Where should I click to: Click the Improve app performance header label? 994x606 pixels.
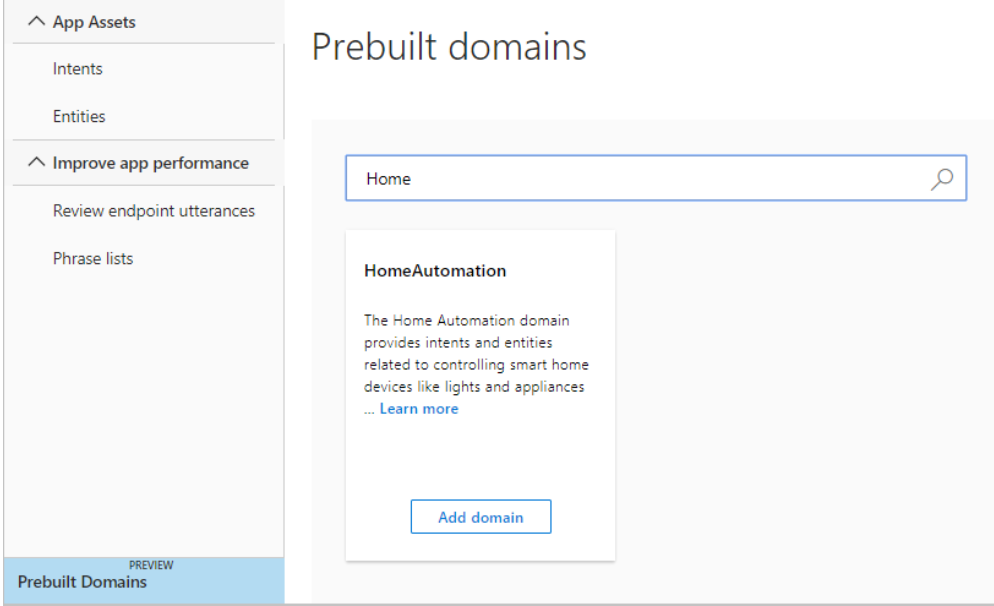(150, 164)
